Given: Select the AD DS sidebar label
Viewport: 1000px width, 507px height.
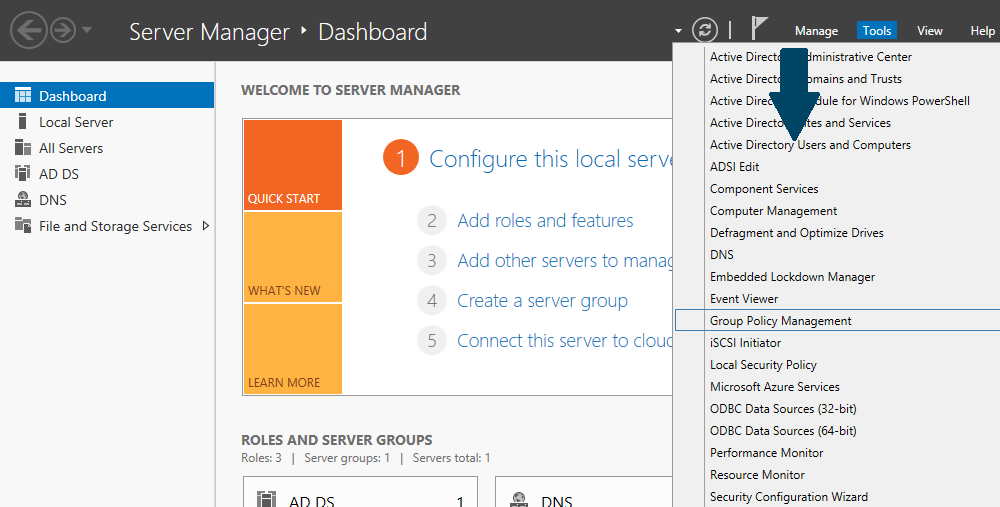Looking at the screenshot, I should [59, 174].
